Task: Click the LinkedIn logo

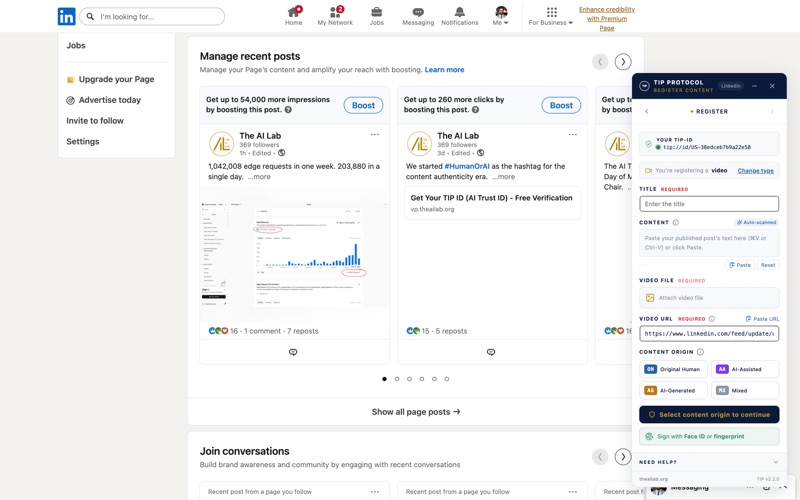Action: pos(66,16)
